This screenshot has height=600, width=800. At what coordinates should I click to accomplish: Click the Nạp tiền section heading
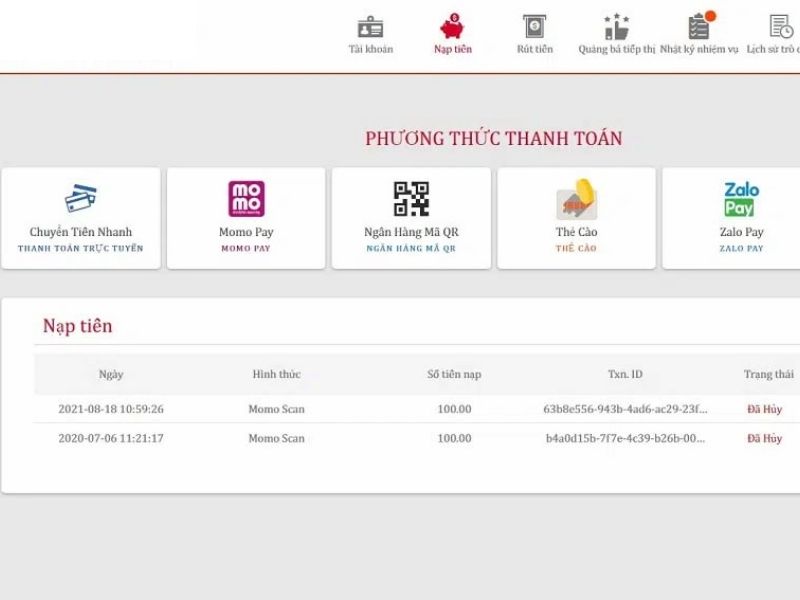tap(78, 326)
